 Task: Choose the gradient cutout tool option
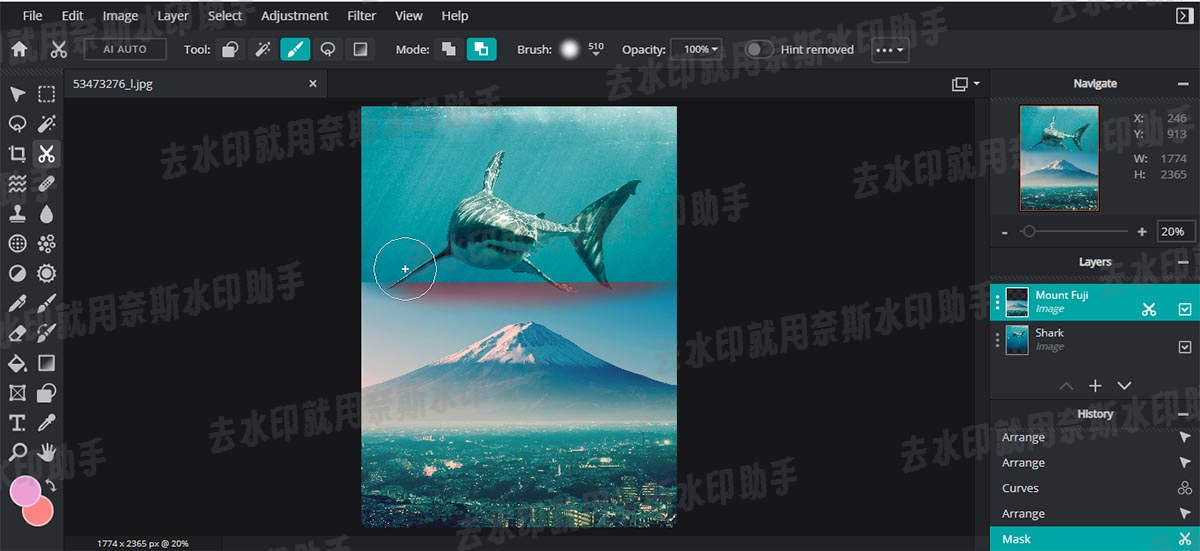(x=360, y=49)
